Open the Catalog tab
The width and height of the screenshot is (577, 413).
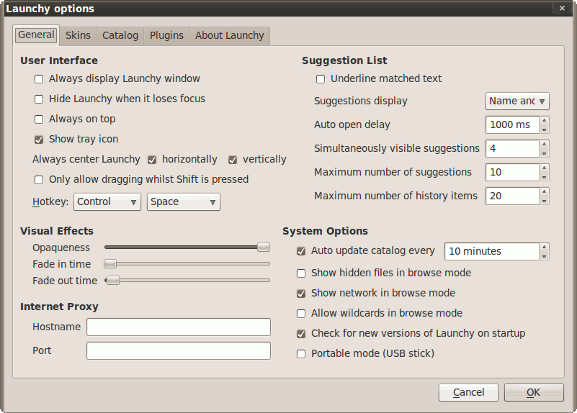click(120, 35)
